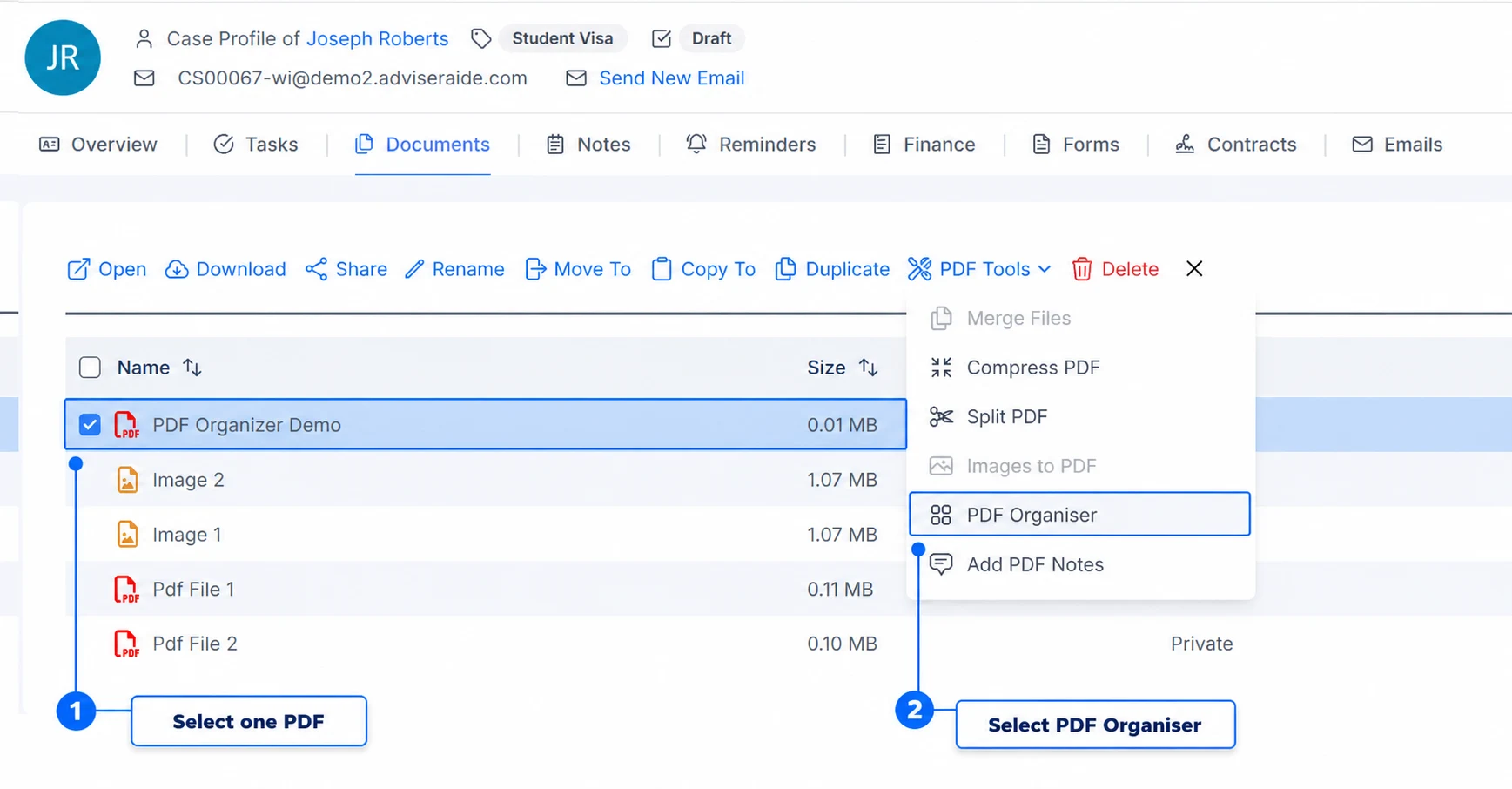Screen dimensions: 1512x789
Task: Click the Private label for Pdf File 2
Action: (x=1201, y=644)
